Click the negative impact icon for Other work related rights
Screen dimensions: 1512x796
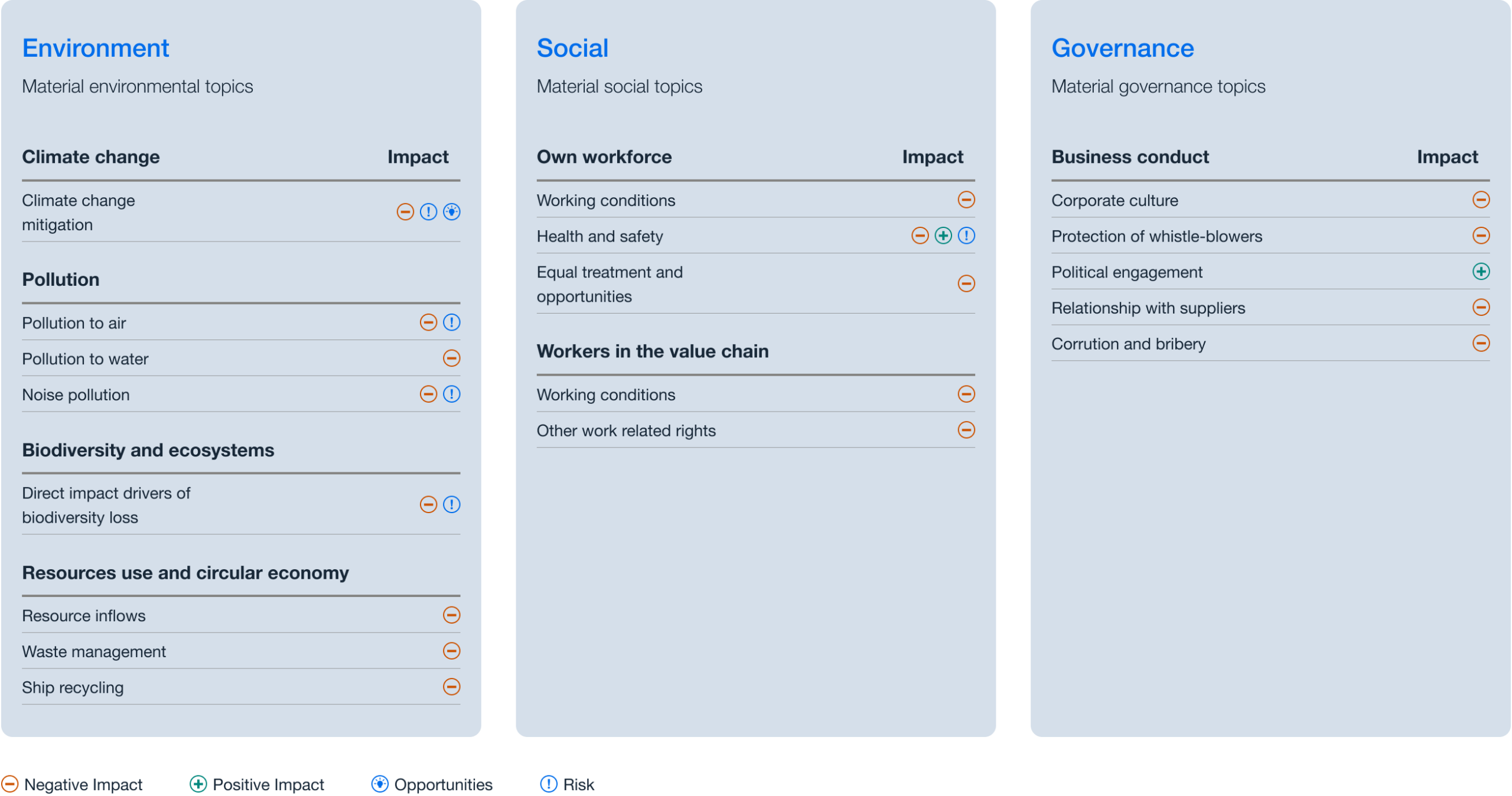coord(966,430)
